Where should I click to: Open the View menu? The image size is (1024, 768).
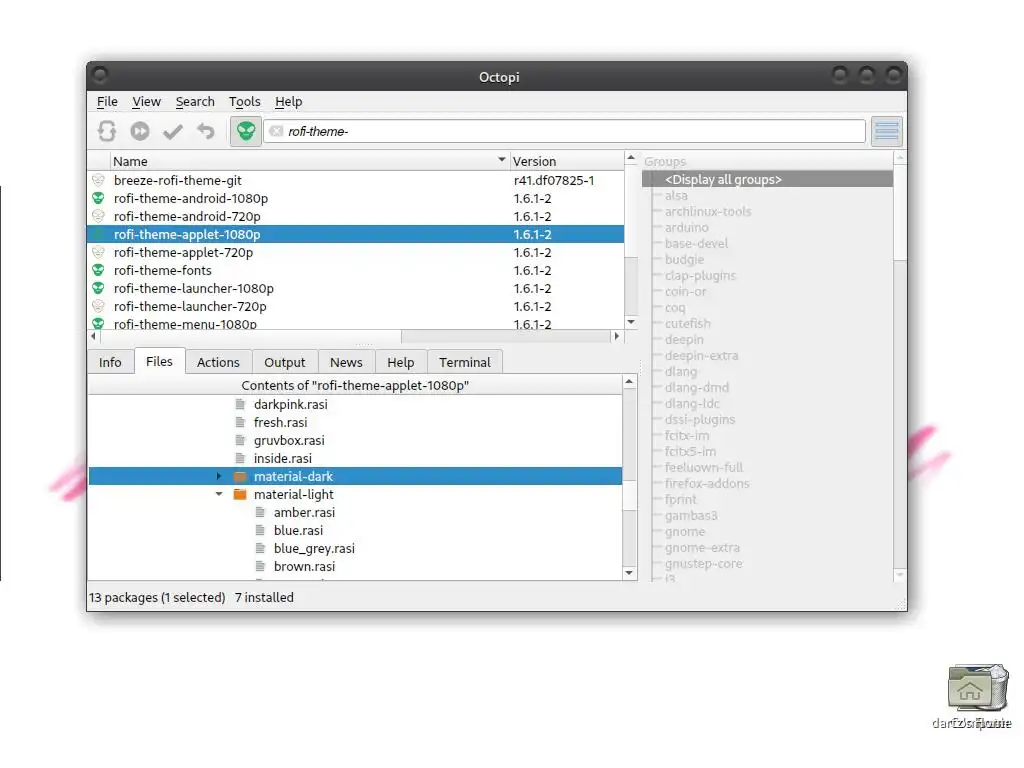[x=146, y=101]
